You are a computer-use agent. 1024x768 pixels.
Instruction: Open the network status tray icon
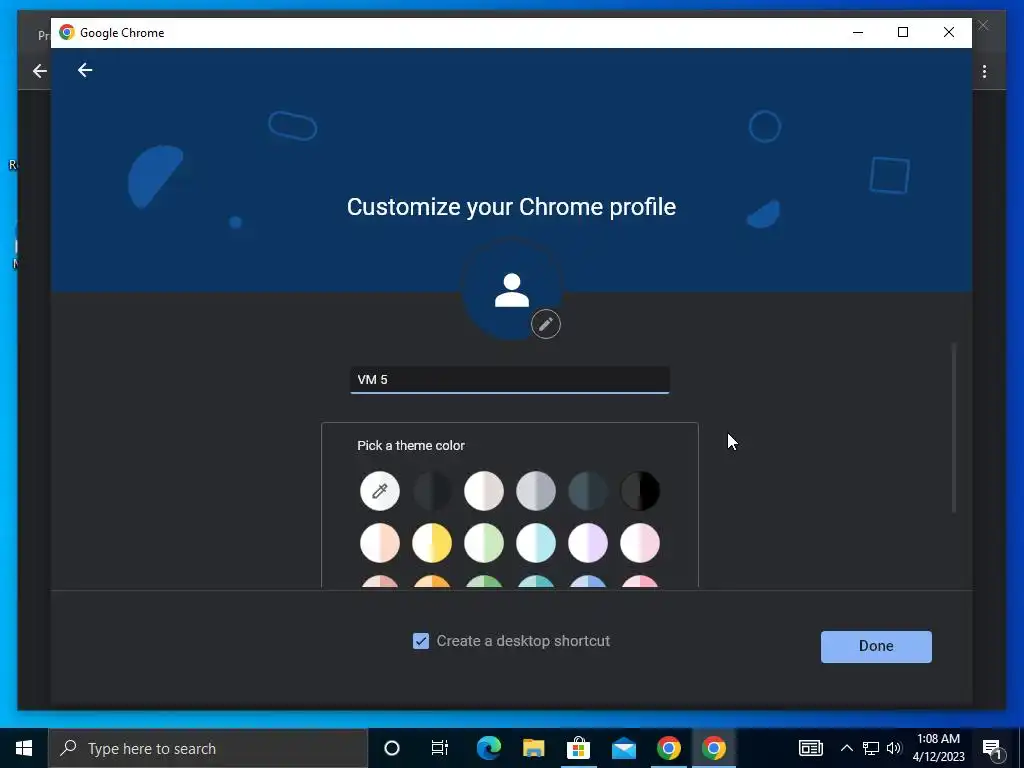point(871,748)
